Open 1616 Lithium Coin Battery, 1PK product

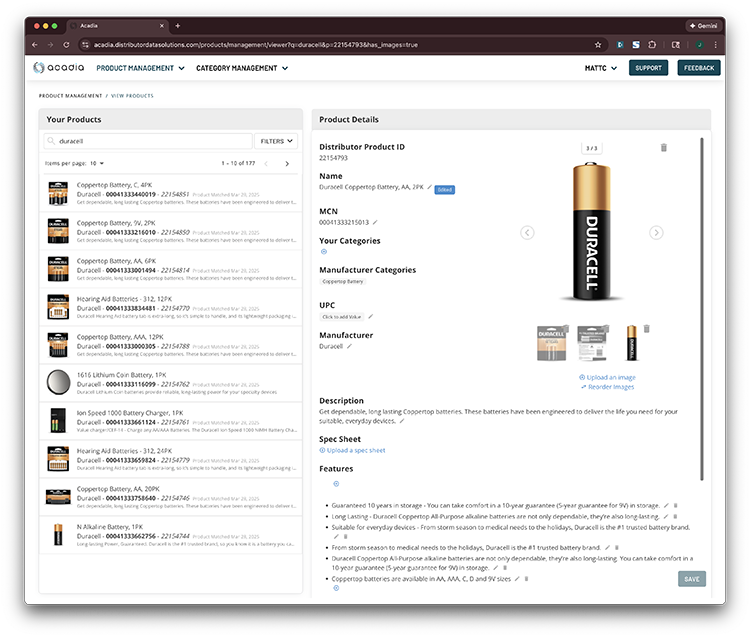tap(170, 383)
